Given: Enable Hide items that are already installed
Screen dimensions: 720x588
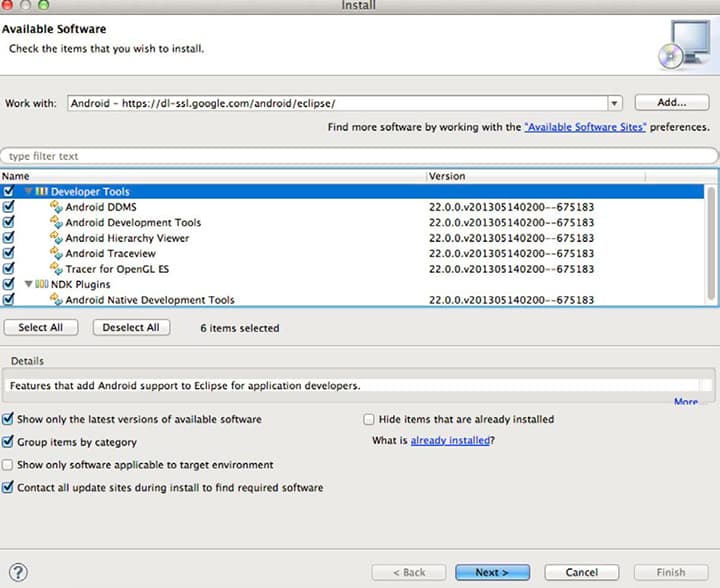Looking at the screenshot, I should click(369, 419).
